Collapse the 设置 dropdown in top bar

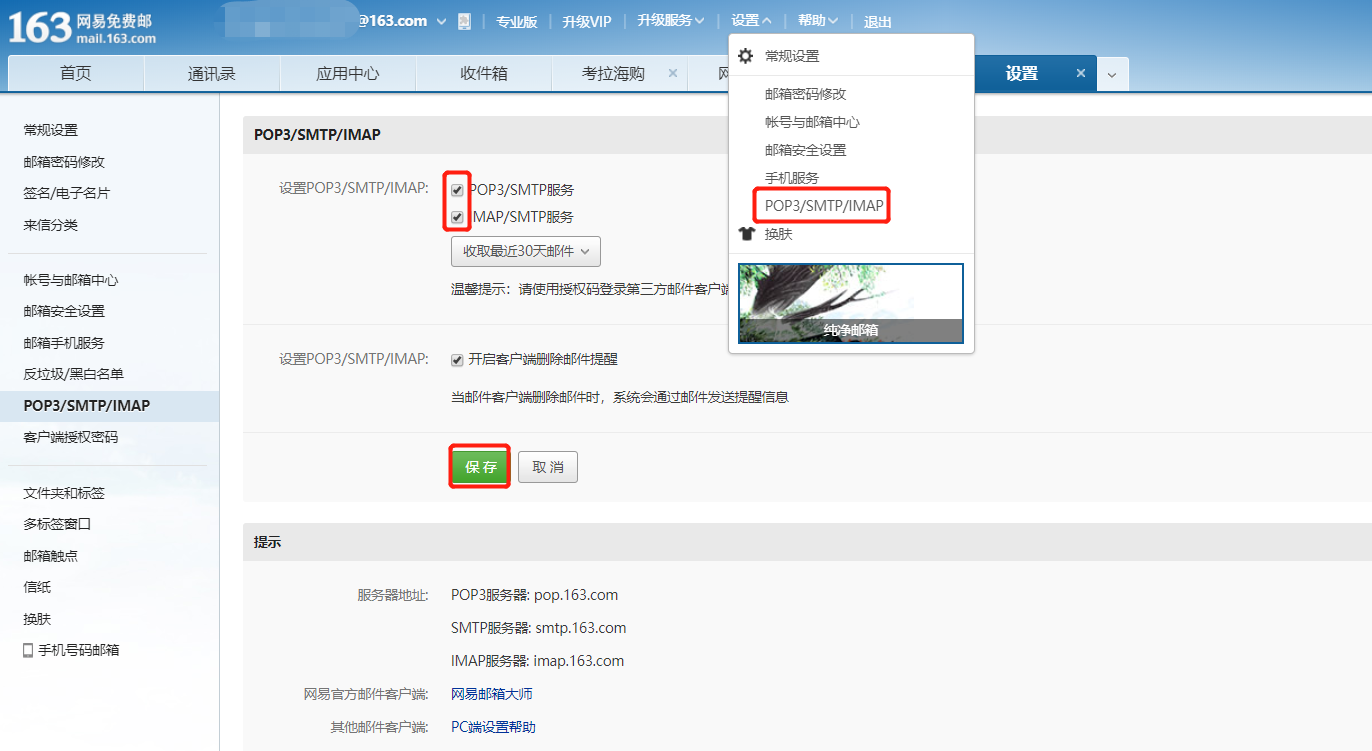pyautogui.click(x=751, y=21)
